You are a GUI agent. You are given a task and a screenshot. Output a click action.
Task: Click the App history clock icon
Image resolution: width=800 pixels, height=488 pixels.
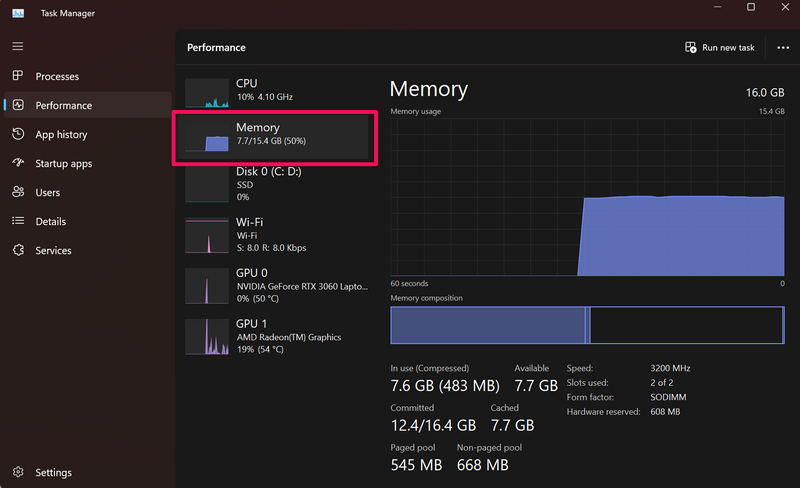coord(18,134)
